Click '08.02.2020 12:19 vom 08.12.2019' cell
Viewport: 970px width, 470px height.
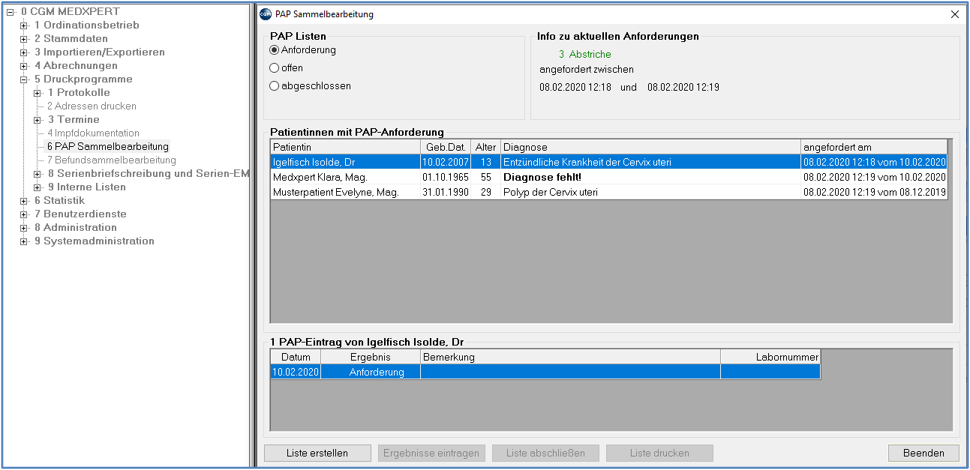[874, 192]
